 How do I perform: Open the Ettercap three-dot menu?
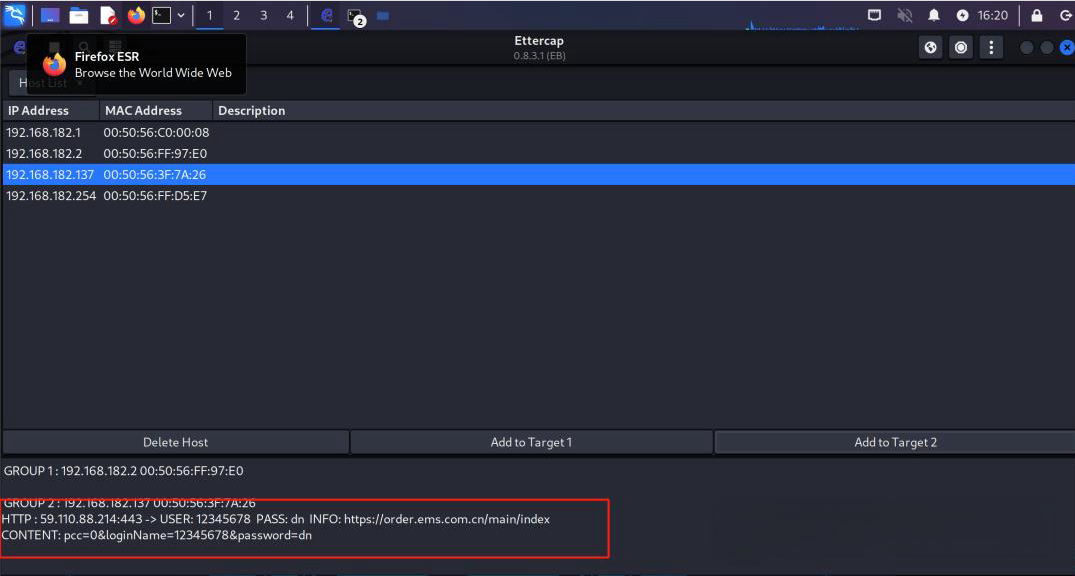pyautogui.click(x=991, y=47)
